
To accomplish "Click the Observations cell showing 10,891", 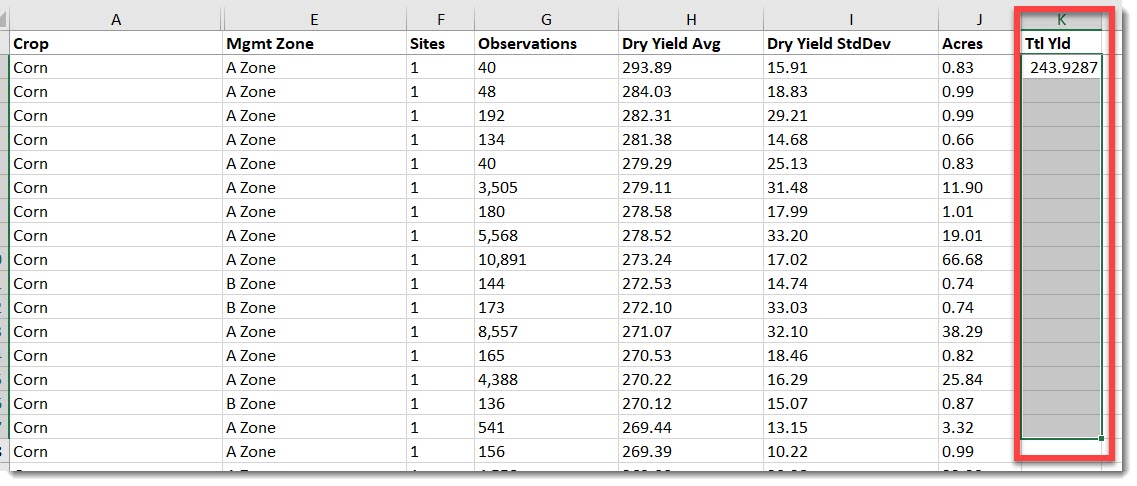I will click(x=545, y=259).
